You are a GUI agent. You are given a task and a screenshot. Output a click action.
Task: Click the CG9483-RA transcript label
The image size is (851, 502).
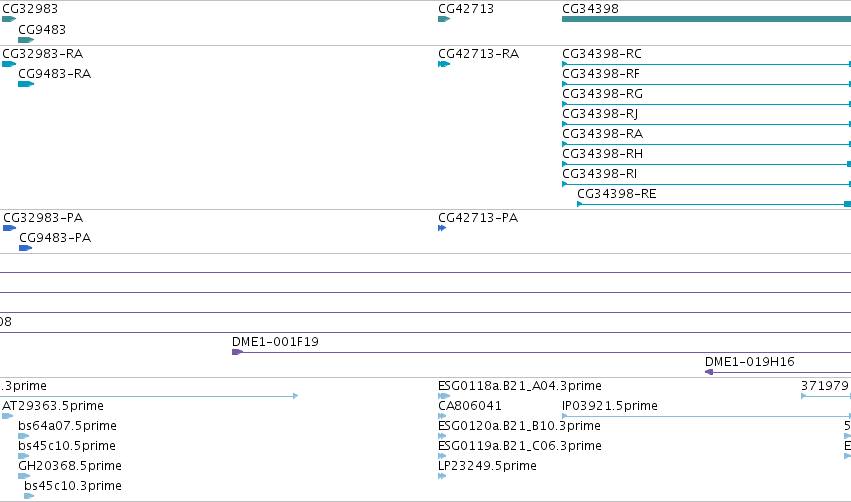pyautogui.click(x=54, y=74)
